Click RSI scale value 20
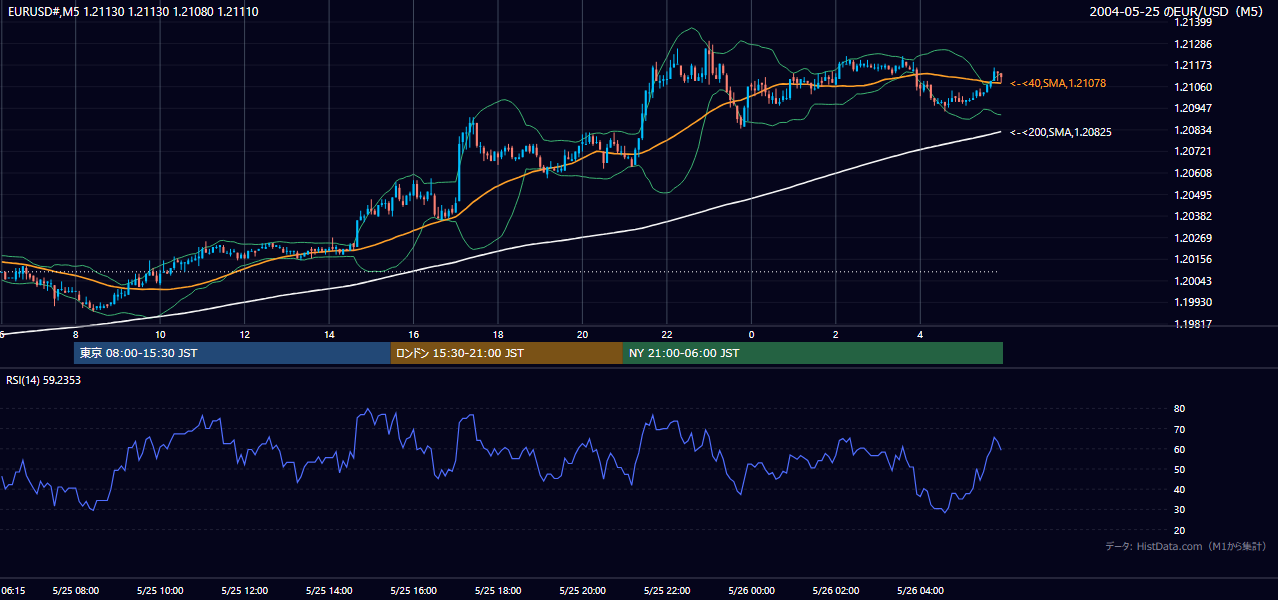The image size is (1278, 600). pyautogui.click(x=1179, y=530)
